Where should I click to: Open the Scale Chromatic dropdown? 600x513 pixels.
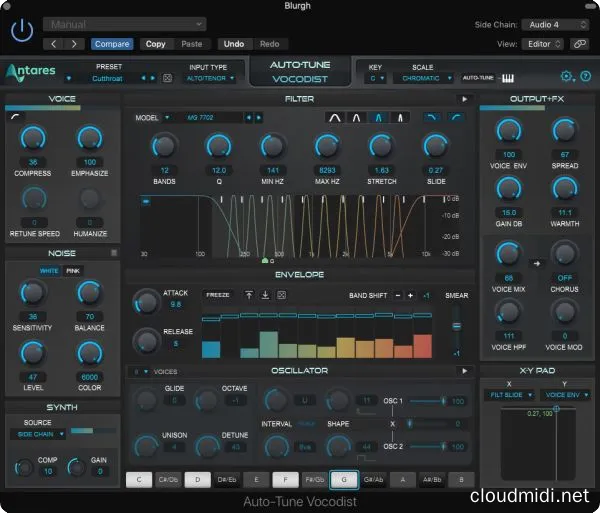tap(424, 77)
